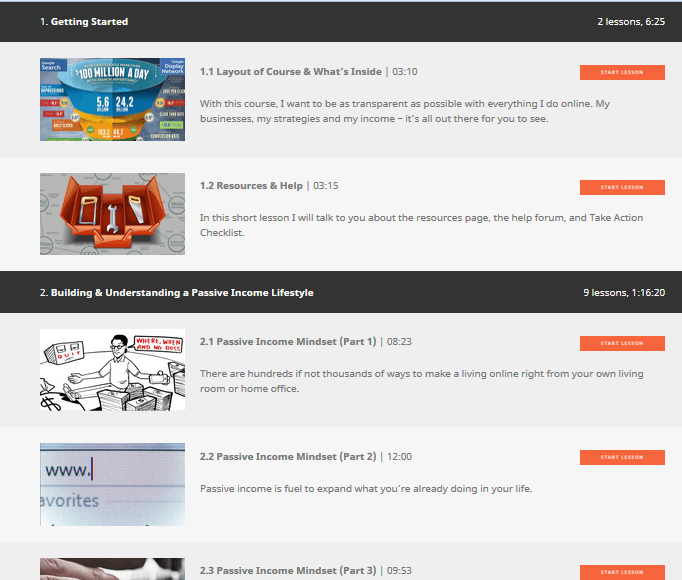Image resolution: width=682 pixels, height=580 pixels.
Task: Start lesson 1.1 Layout of Course
Action: [x=622, y=72]
